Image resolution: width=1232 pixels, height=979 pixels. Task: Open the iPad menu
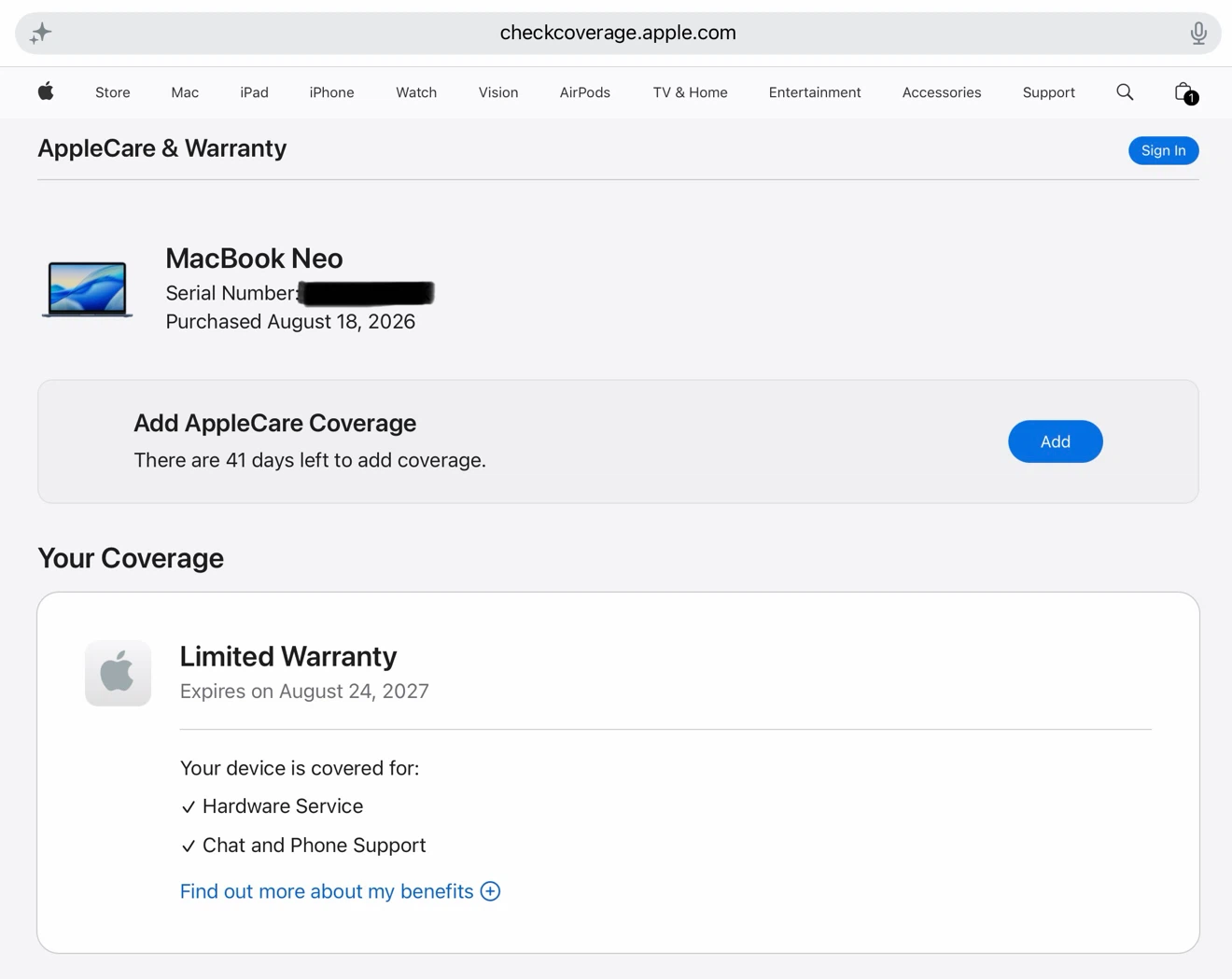click(x=254, y=92)
